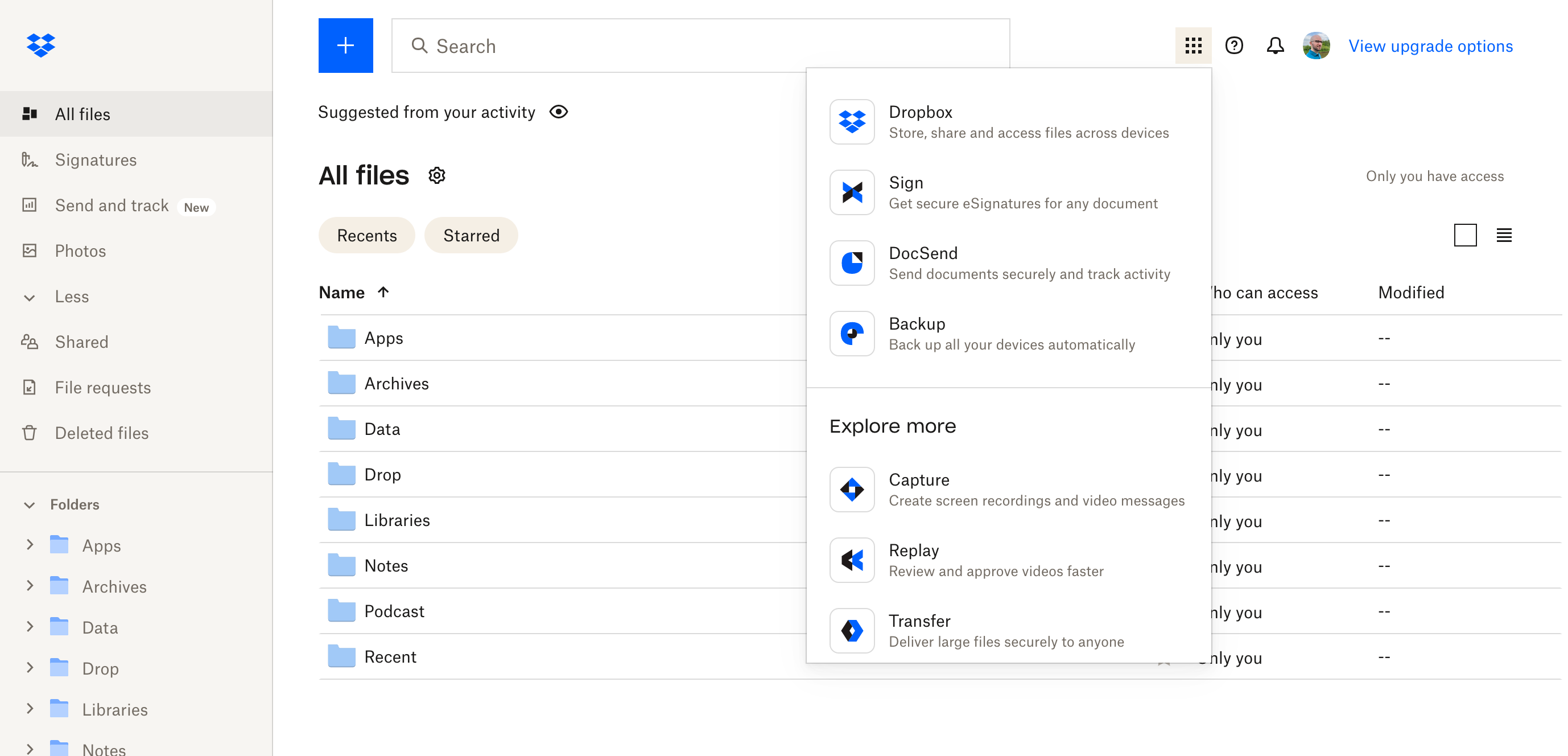Image resolution: width=1568 pixels, height=756 pixels.
Task: Click 'Get secure eSignatures' description text
Action: click(1023, 203)
